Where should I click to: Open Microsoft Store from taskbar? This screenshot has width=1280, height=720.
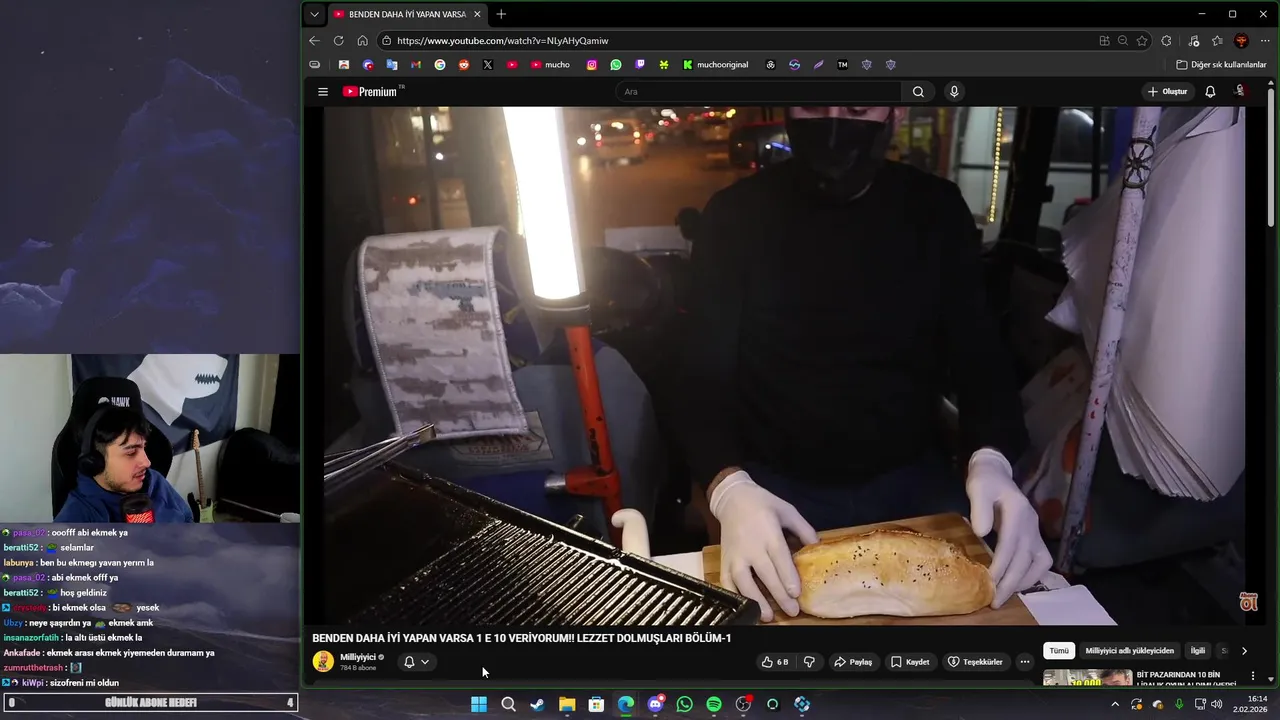point(596,704)
